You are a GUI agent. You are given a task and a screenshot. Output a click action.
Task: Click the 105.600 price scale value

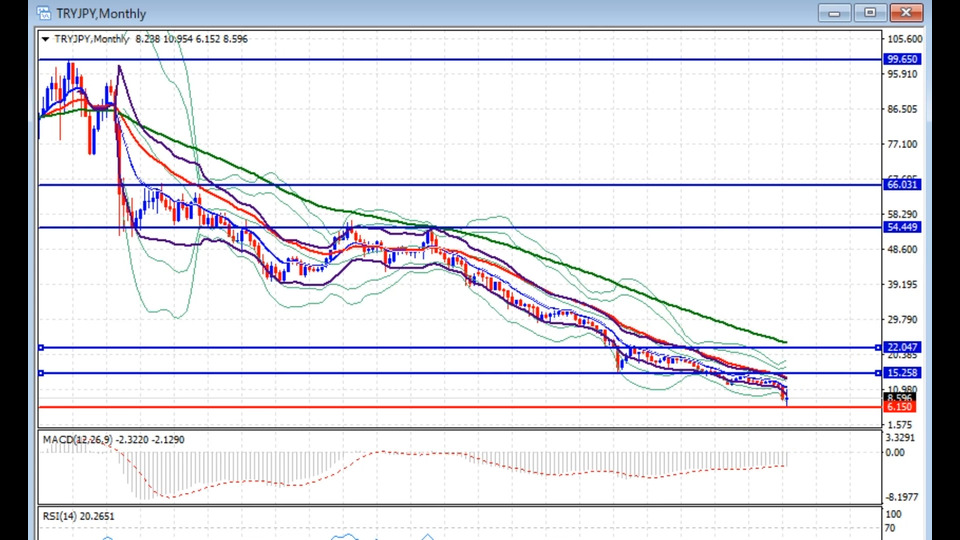click(904, 39)
